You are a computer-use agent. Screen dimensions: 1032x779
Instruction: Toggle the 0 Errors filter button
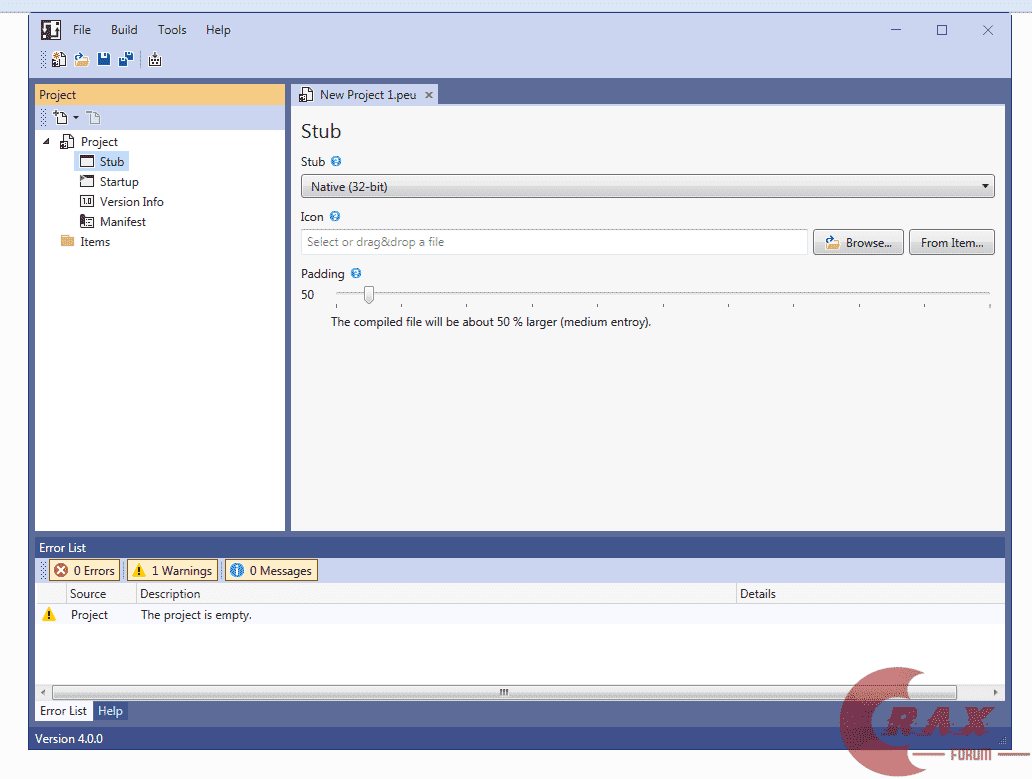pos(84,570)
